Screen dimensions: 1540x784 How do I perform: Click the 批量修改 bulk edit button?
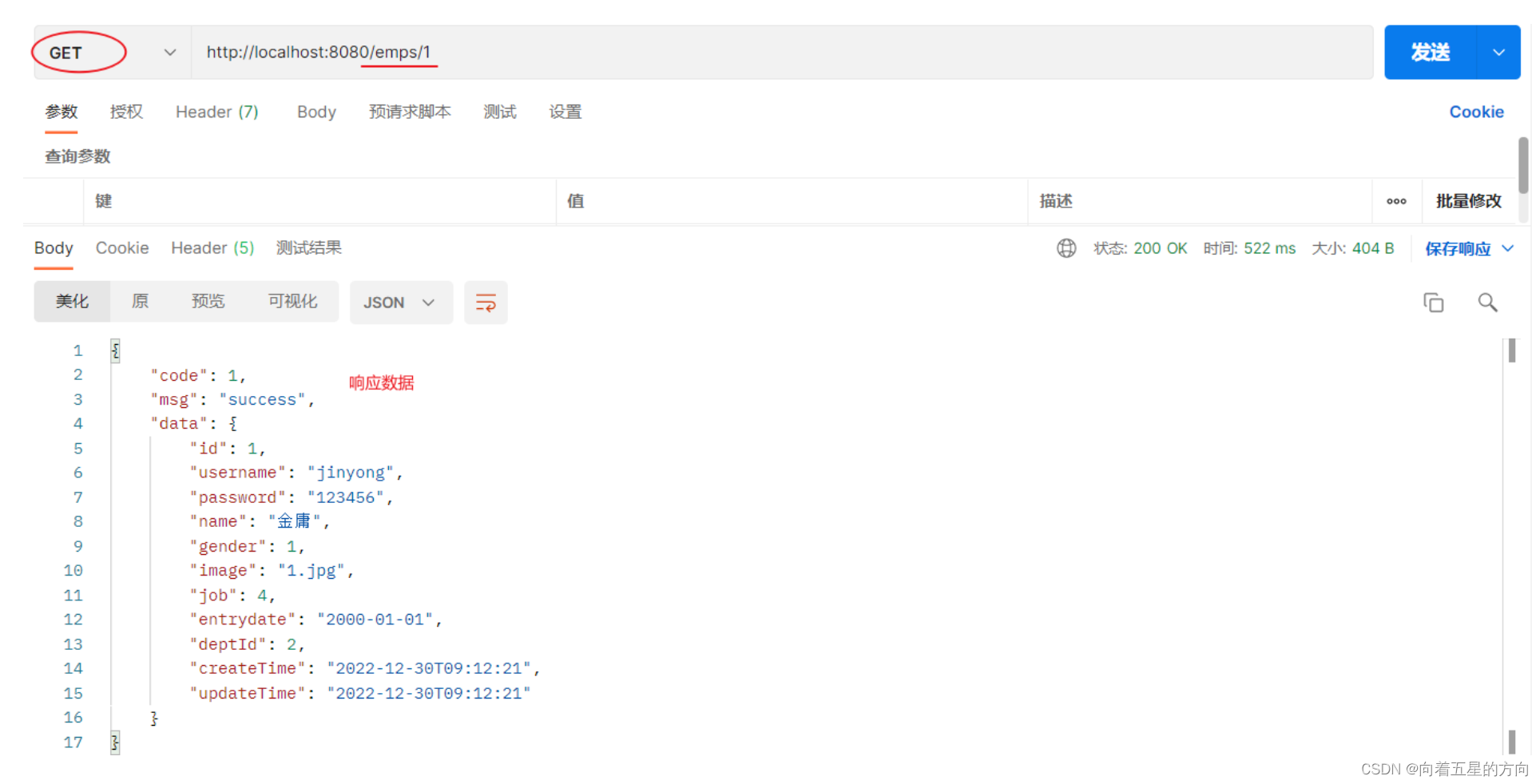click(1469, 201)
